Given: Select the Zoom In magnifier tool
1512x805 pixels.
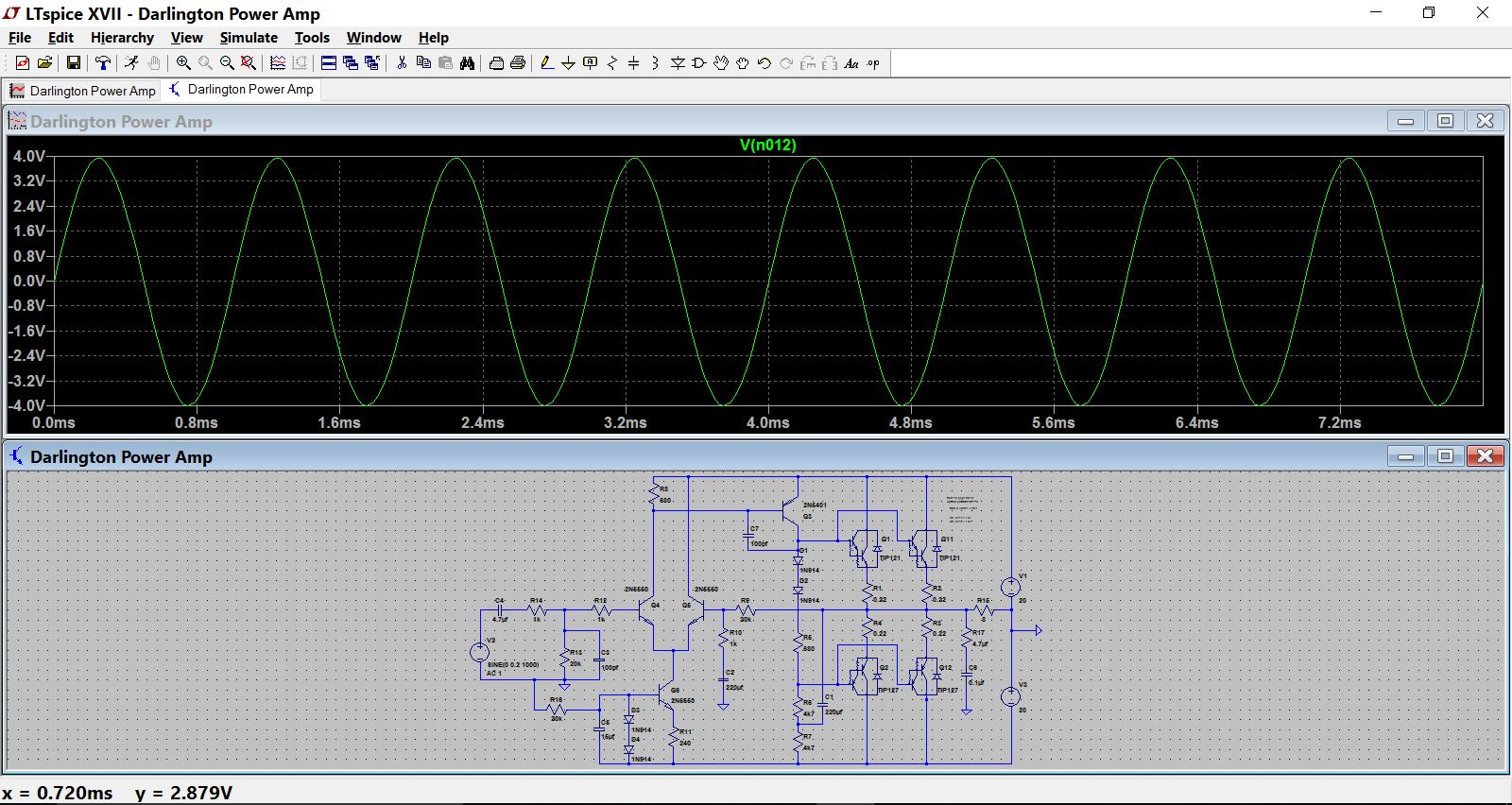Looking at the screenshot, I should pyautogui.click(x=183, y=63).
